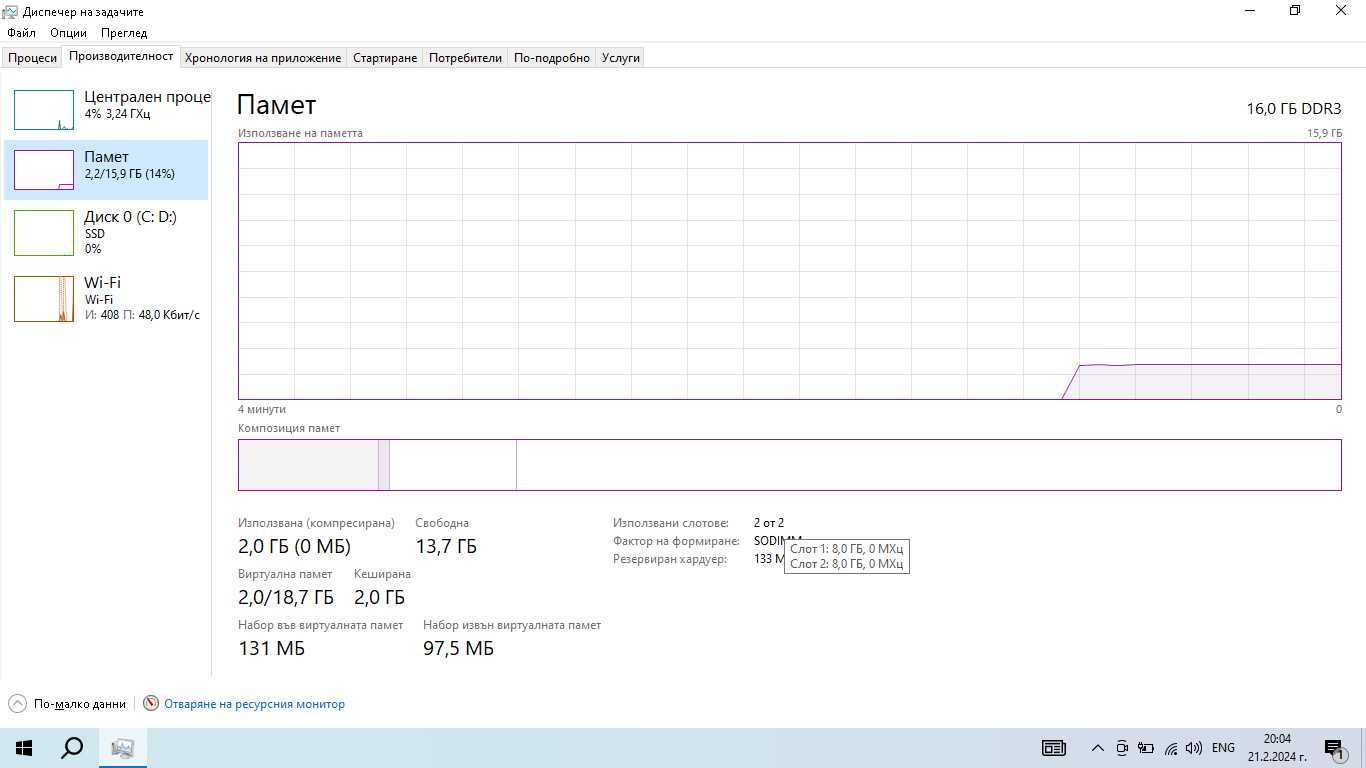Open the Отваряне на ресурсния монитор link

(x=254, y=704)
